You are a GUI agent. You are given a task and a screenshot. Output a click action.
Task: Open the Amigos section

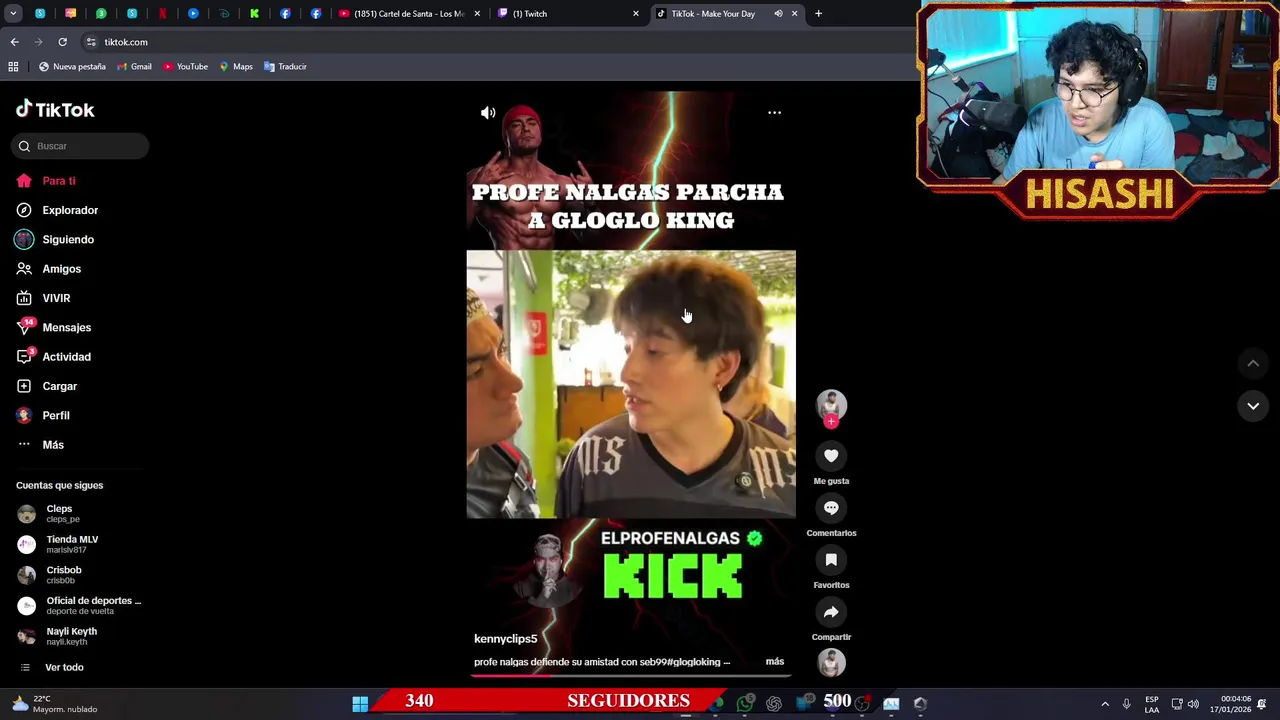coord(50,269)
